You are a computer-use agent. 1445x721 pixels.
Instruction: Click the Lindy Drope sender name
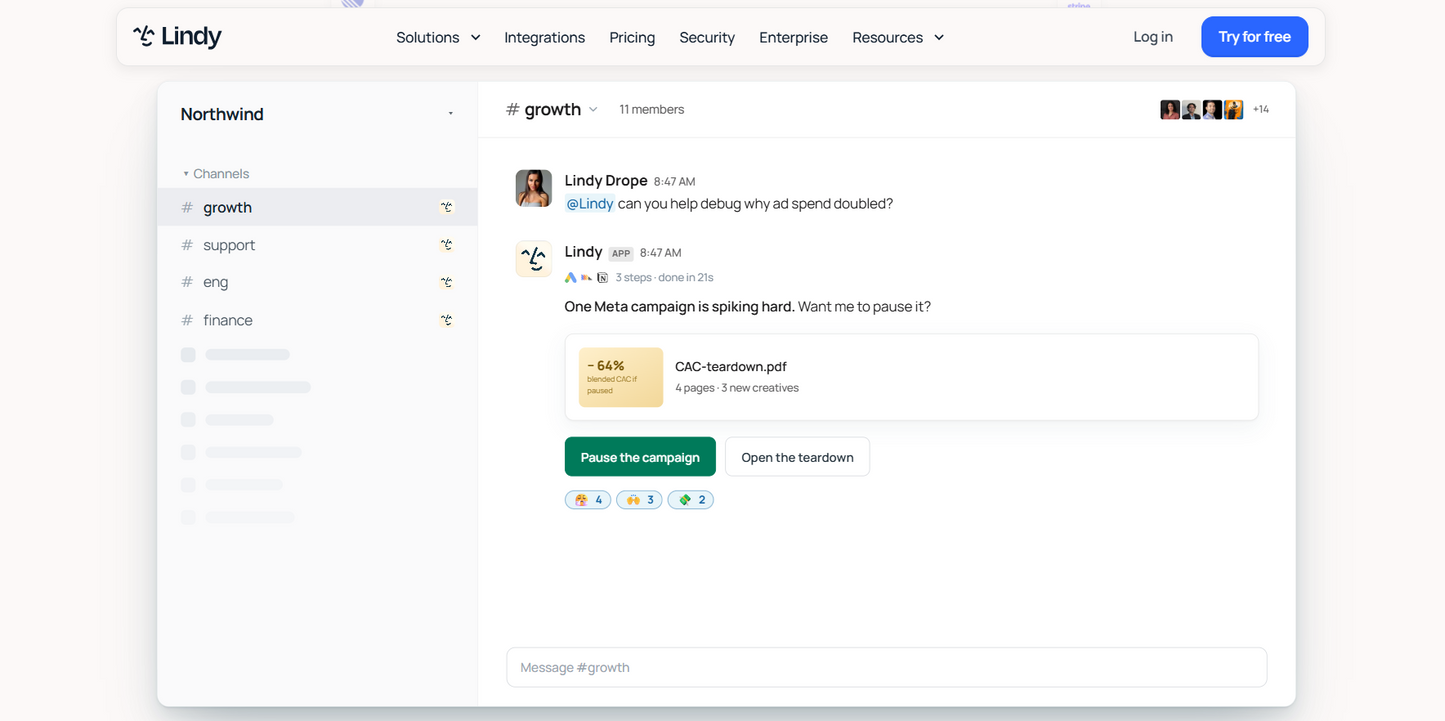click(606, 181)
